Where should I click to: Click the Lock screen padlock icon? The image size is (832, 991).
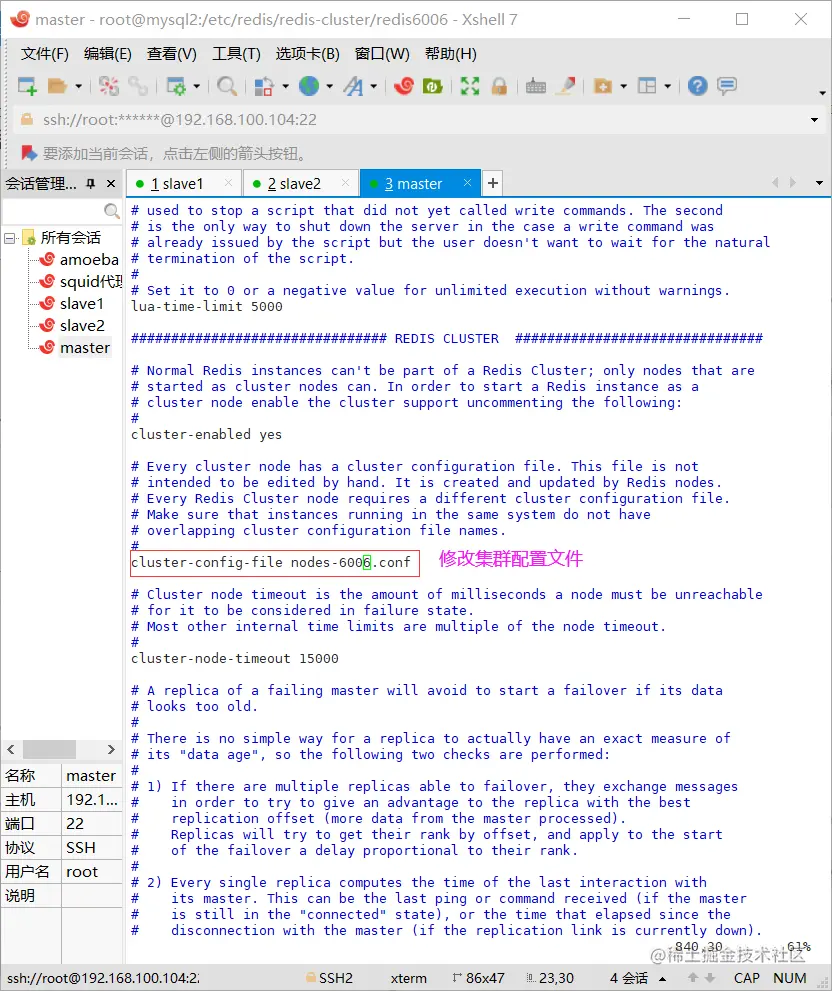[499, 86]
